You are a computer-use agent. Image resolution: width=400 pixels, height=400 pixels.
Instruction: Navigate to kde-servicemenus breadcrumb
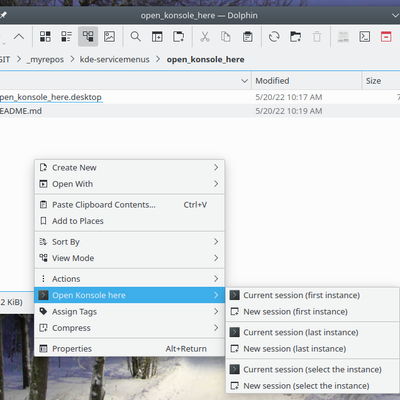[114, 59]
